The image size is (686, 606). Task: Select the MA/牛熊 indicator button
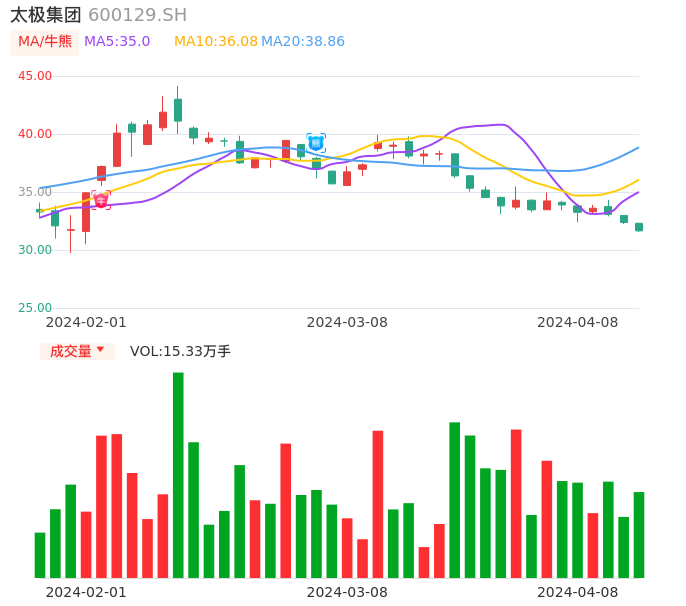(45, 42)
